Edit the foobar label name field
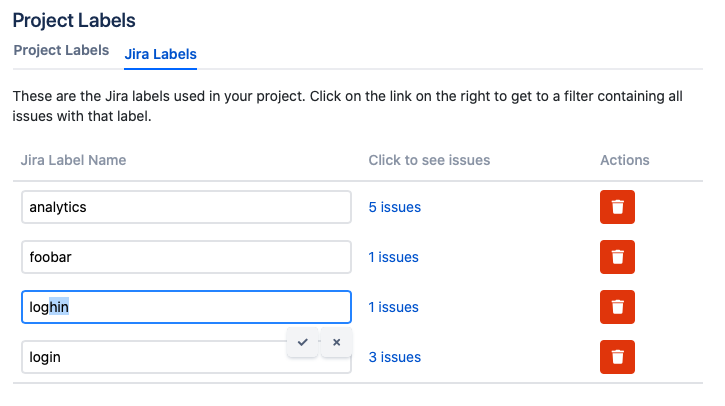Screen dimensions: 725x406 tap(186, 257)
